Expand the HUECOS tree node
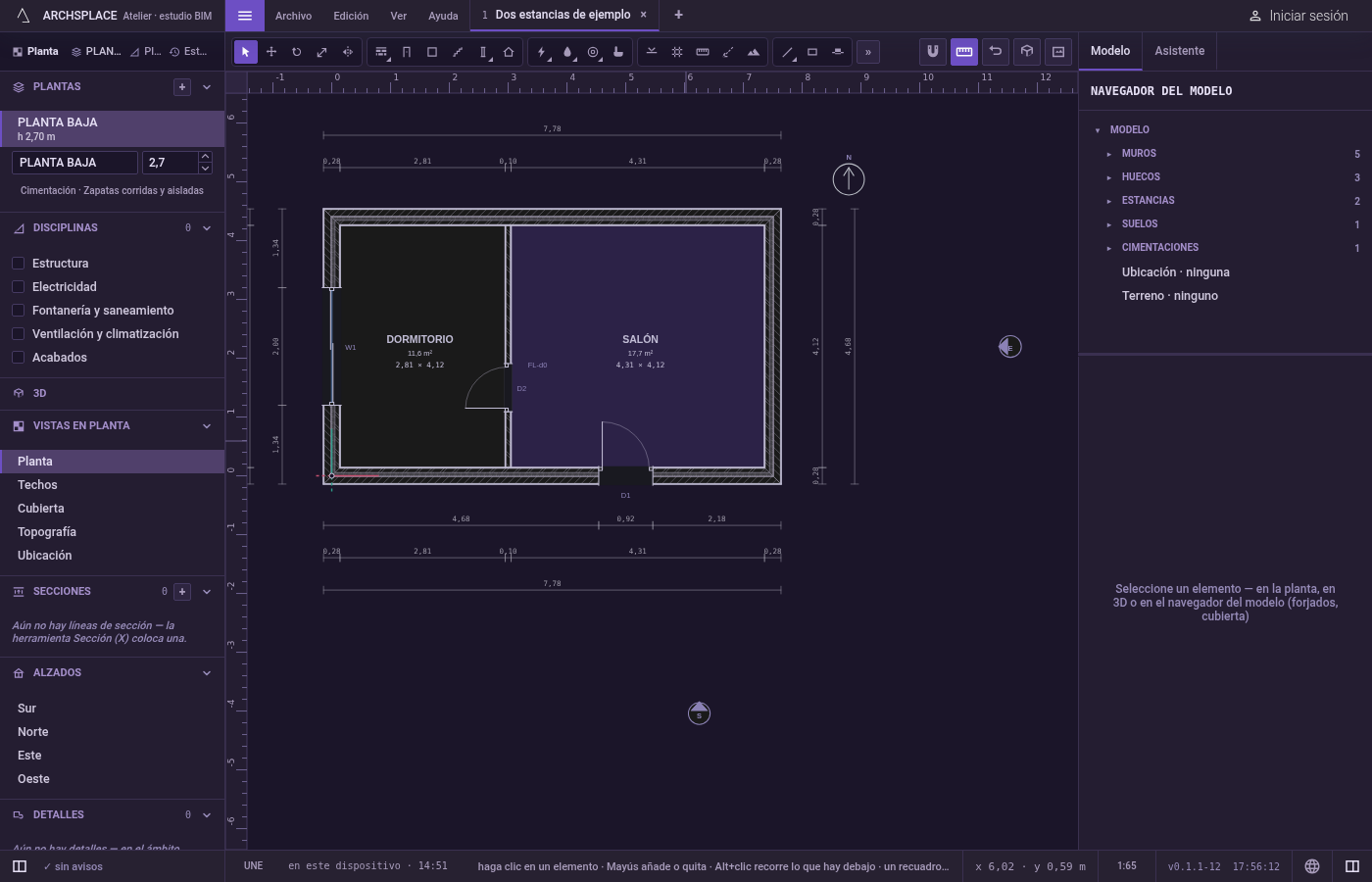 [1109, 177]
